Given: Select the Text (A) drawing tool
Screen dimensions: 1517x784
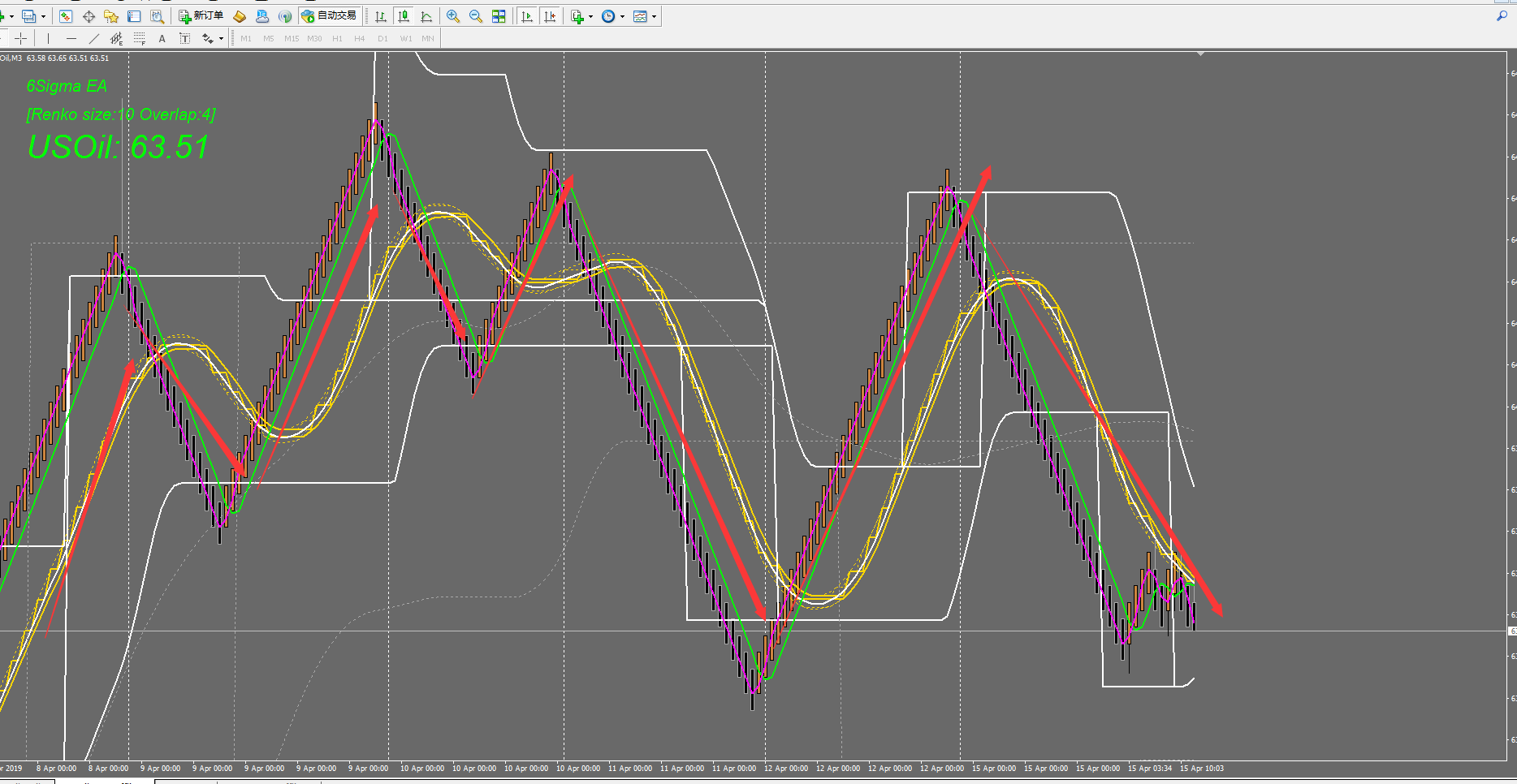Looking at the screenshot, I should pos(162,38).
